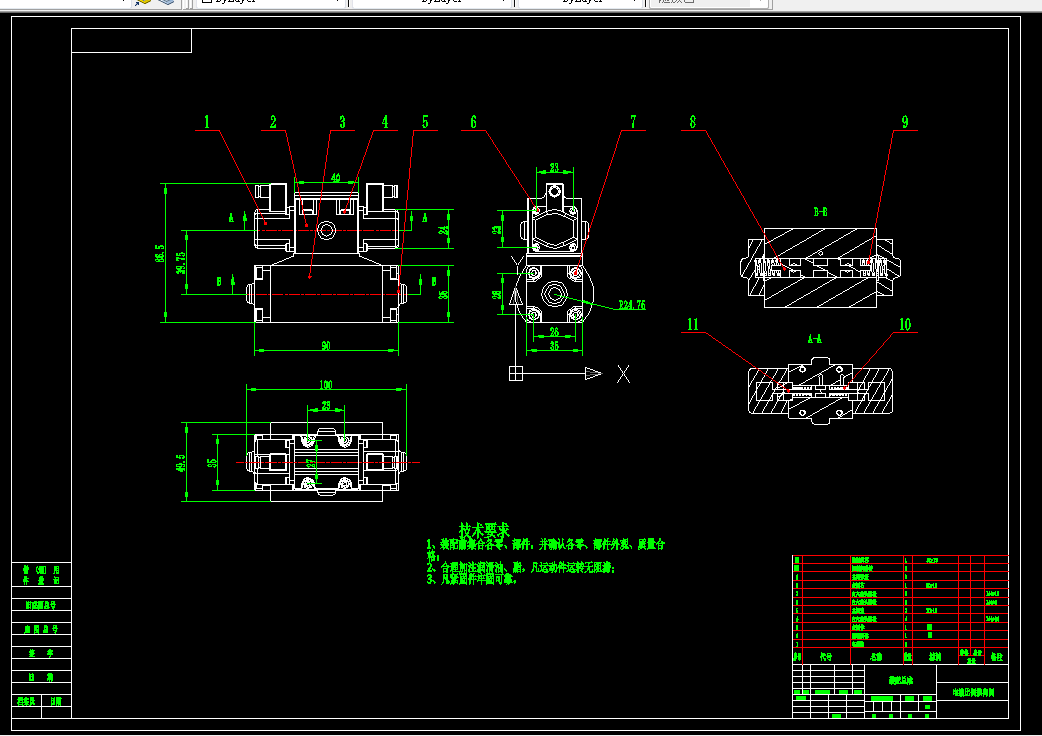This screenshot has width=1042, height=736.
Task: Click the empty title box at top-left of frame
Action: (x=132, y=41)
